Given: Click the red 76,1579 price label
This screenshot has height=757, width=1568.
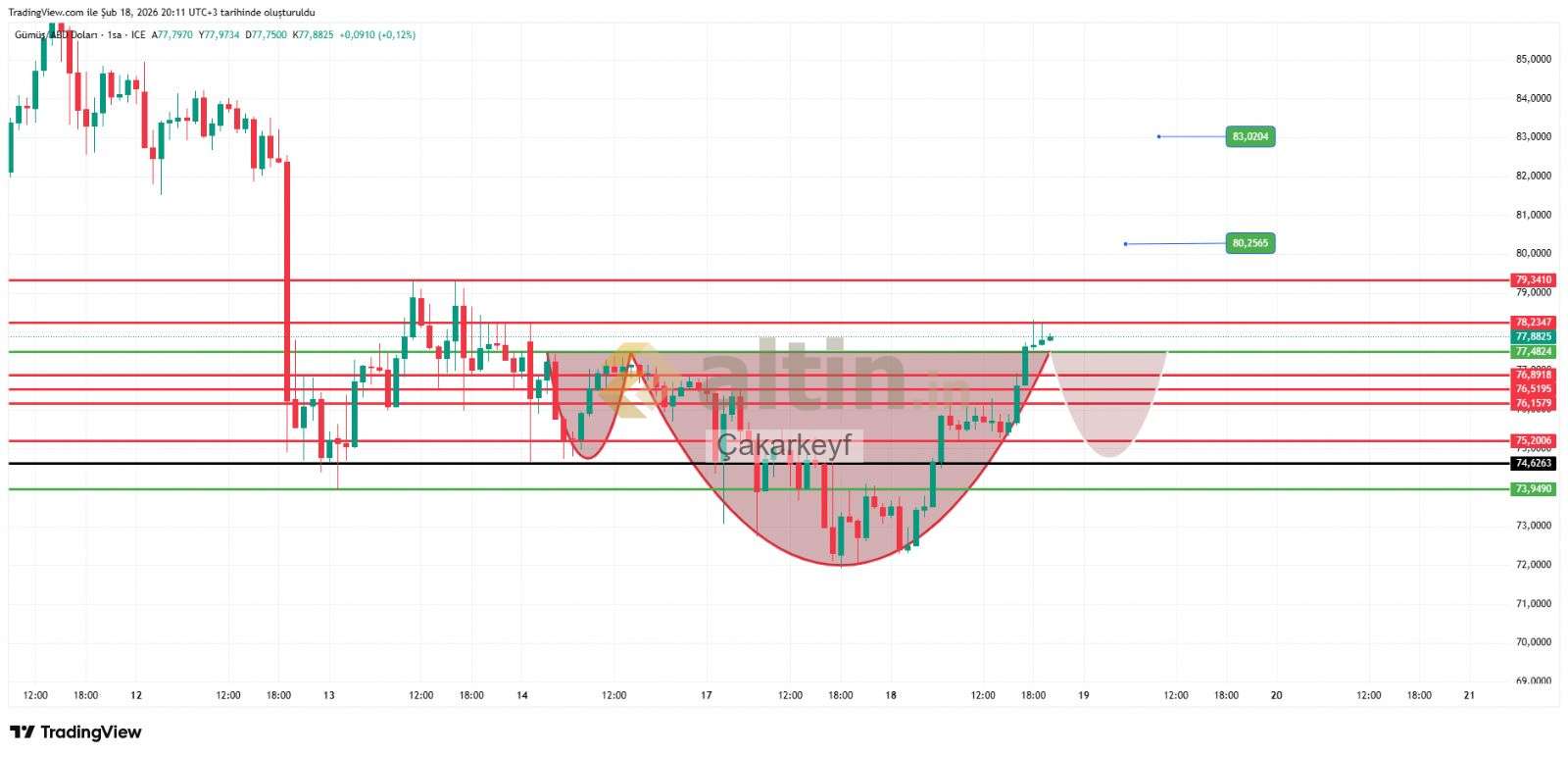Looking at the screenshot, I should (1534, 403).
